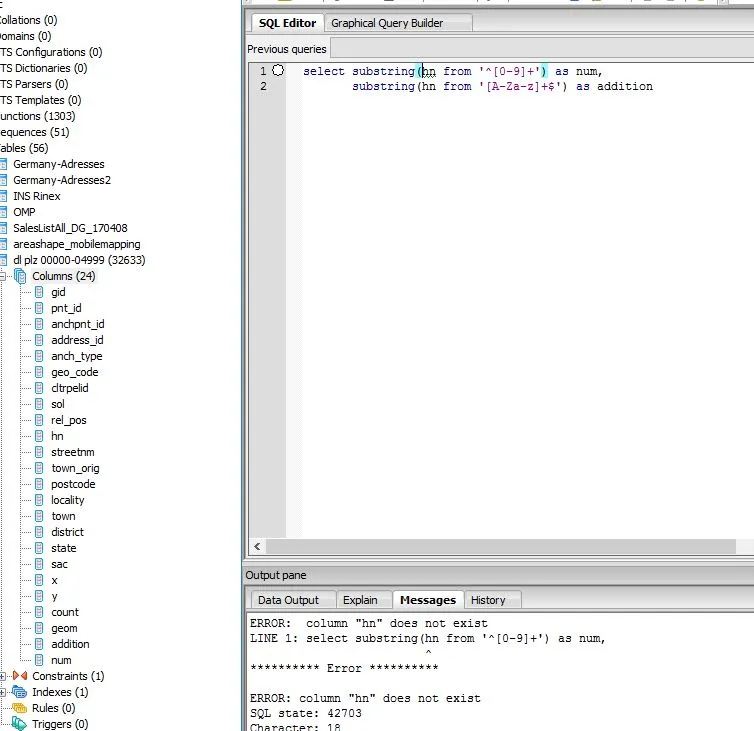Click the gid column icon
The height and width of the screenshot is (731, 754).
[39, 292]
